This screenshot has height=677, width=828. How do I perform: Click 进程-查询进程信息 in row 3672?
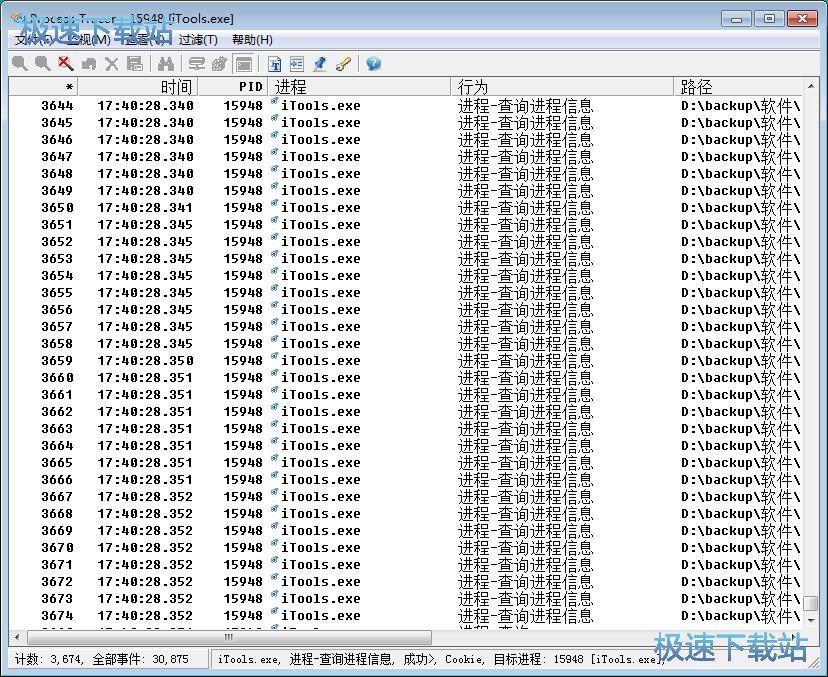(x=525, y=581)
